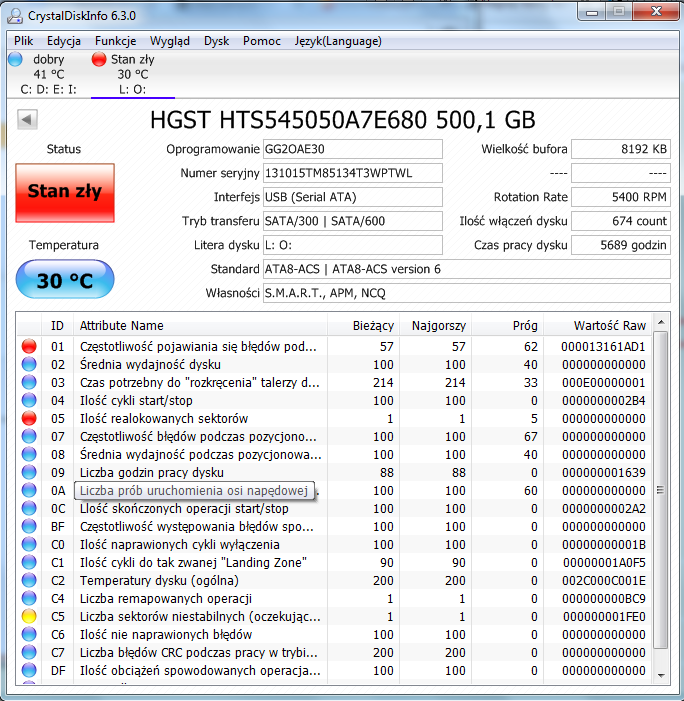Click the blue status icon of attribute 04
The height and width of the screenshot is (701, 684).
tap(29, 400)
